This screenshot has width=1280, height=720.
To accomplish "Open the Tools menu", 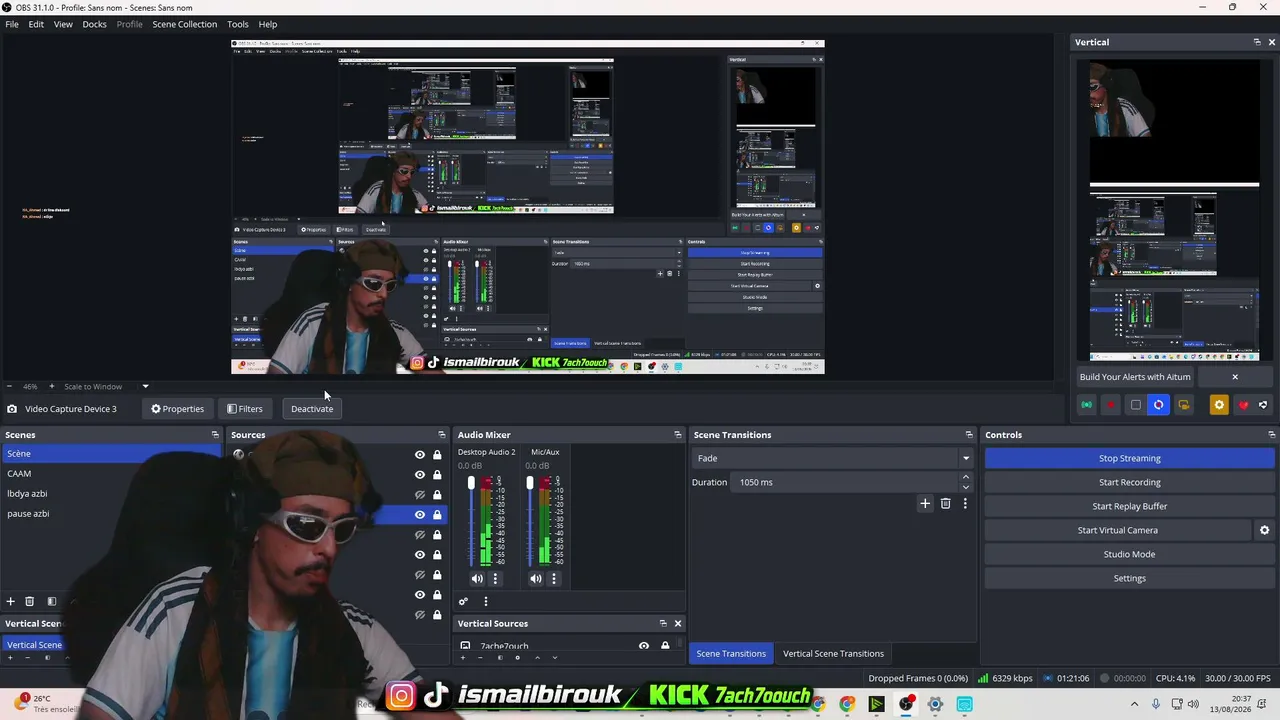I will (x=238, y=24).
